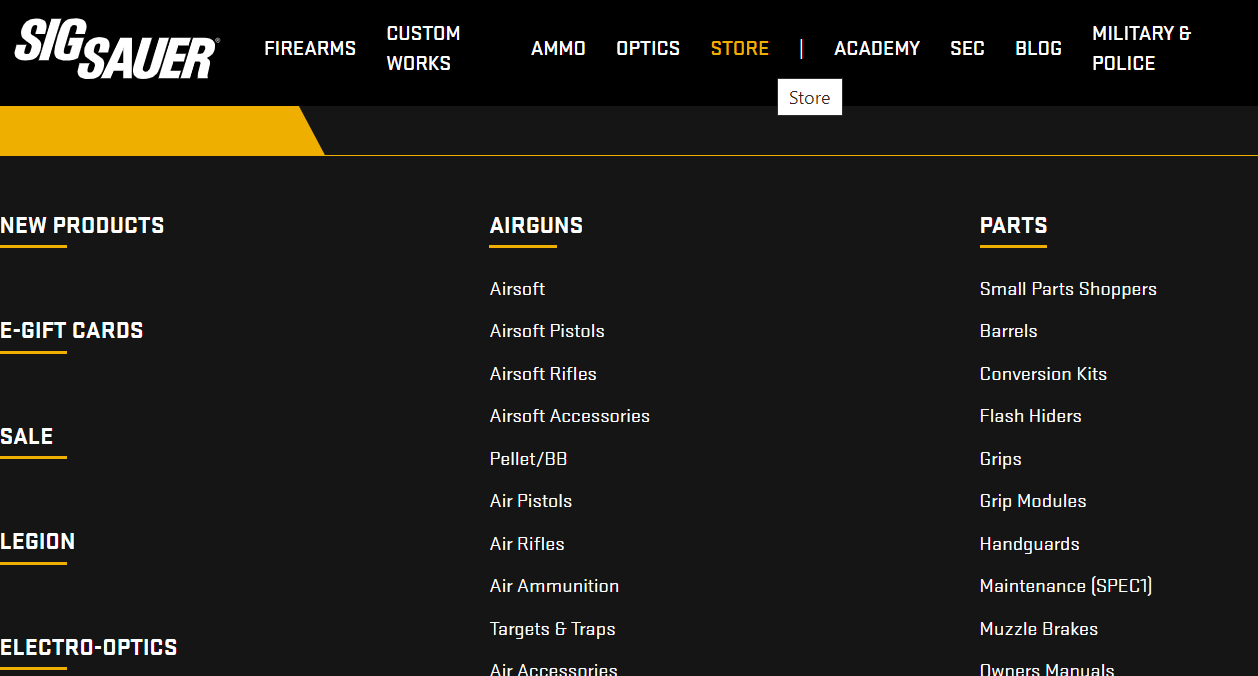Open Small Parts Shoppers
The height and width of the screenshot is (676, 1258).
[1068, 289]
